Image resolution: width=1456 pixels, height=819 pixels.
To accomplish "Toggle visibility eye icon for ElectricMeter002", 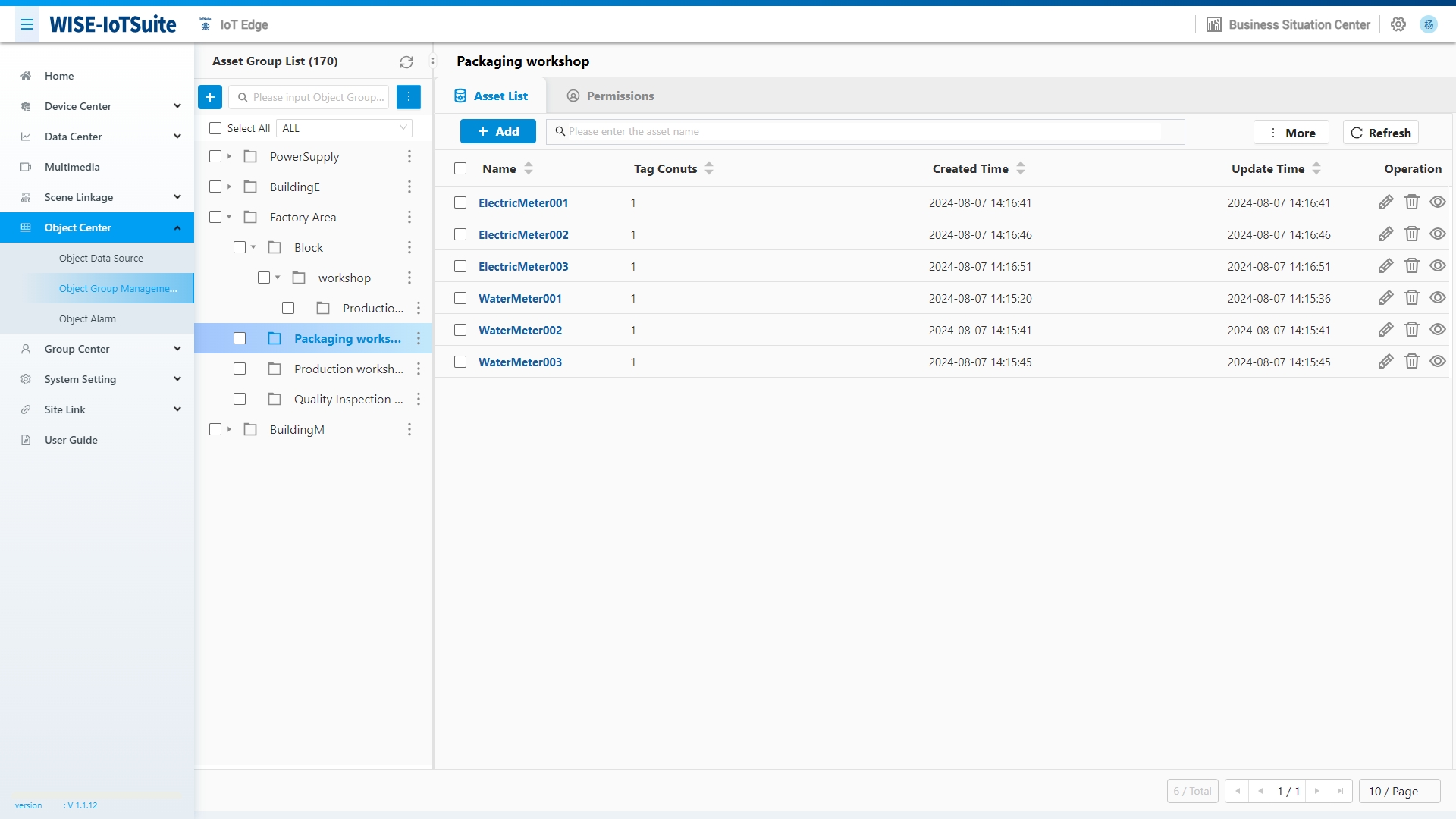I will (x=1438, y=234).
